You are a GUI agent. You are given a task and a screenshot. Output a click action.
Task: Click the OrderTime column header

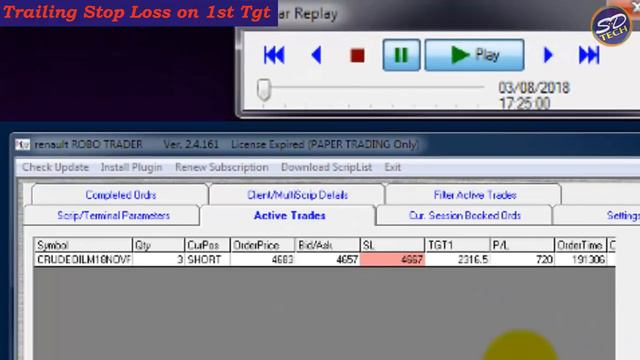[580, 245]
